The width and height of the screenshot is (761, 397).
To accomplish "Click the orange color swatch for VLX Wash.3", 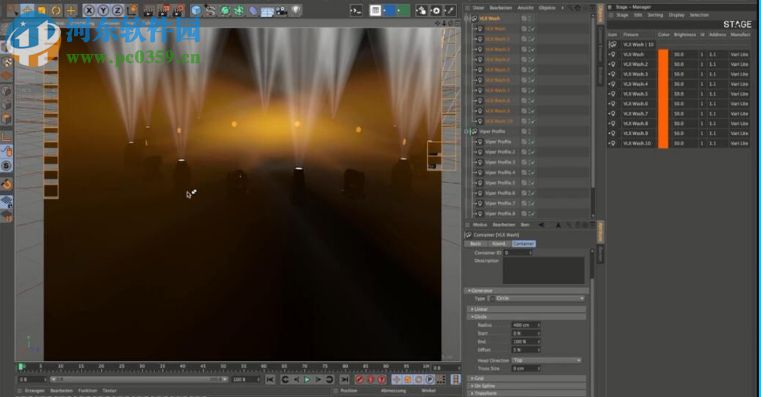I will (663, 74).
